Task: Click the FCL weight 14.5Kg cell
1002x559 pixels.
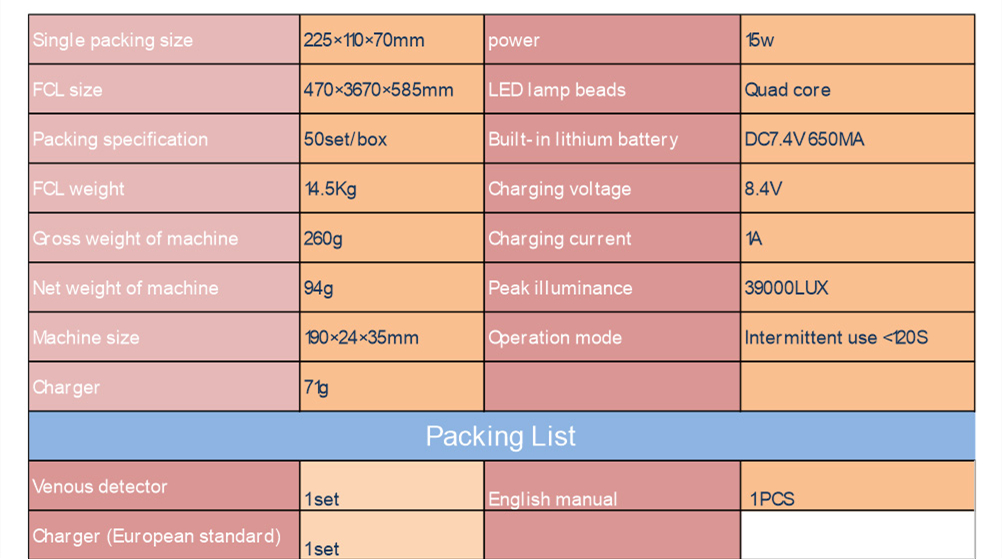Action: [x=392, y=188]
